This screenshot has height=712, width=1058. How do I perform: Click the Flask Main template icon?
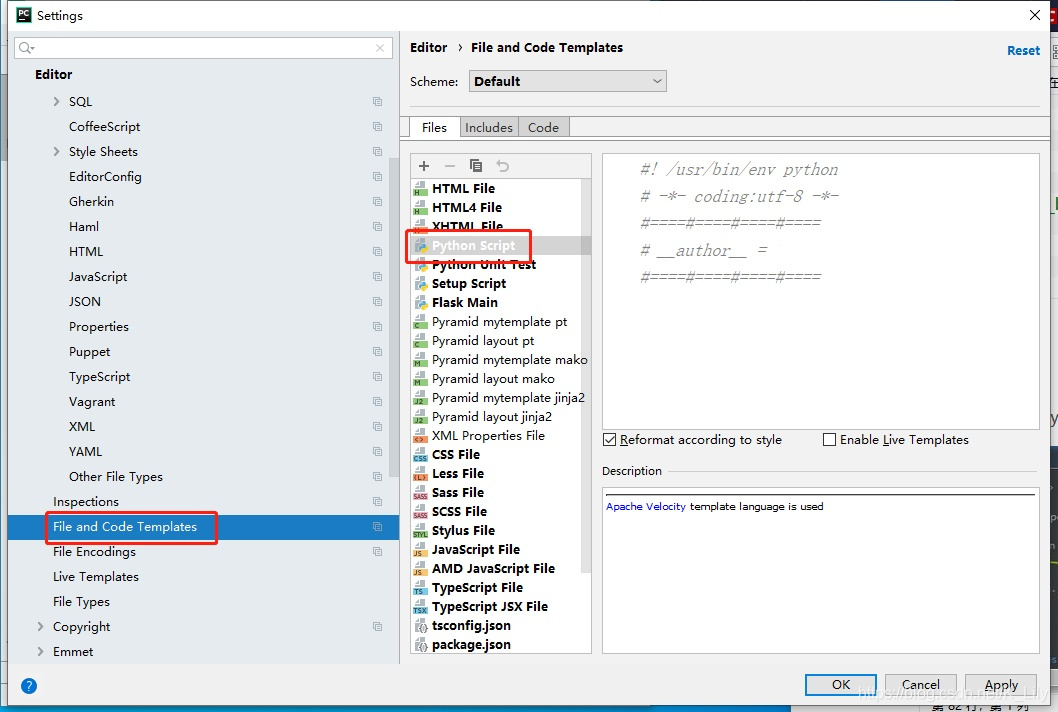click(x=420, y=303)
